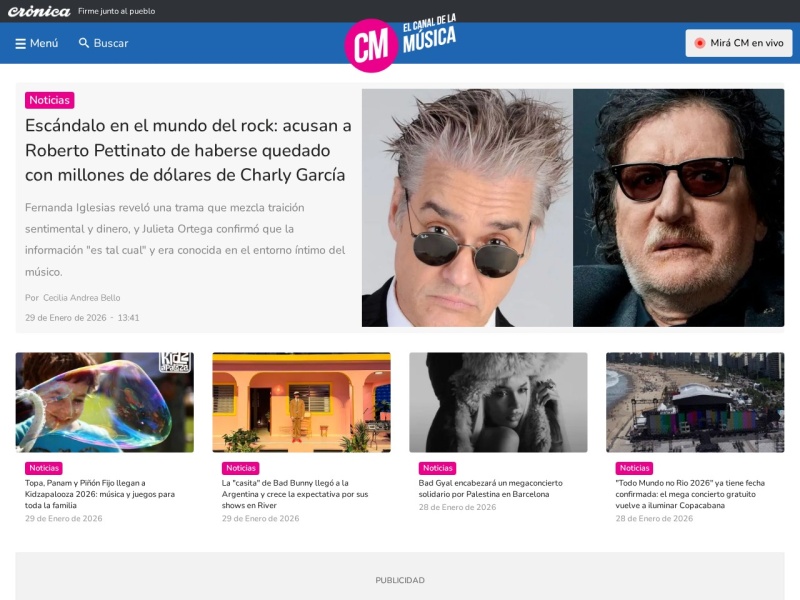
Task: Click Noticias tag under Copacabana image
Action: pyautogui.click(x=635, y=468)
